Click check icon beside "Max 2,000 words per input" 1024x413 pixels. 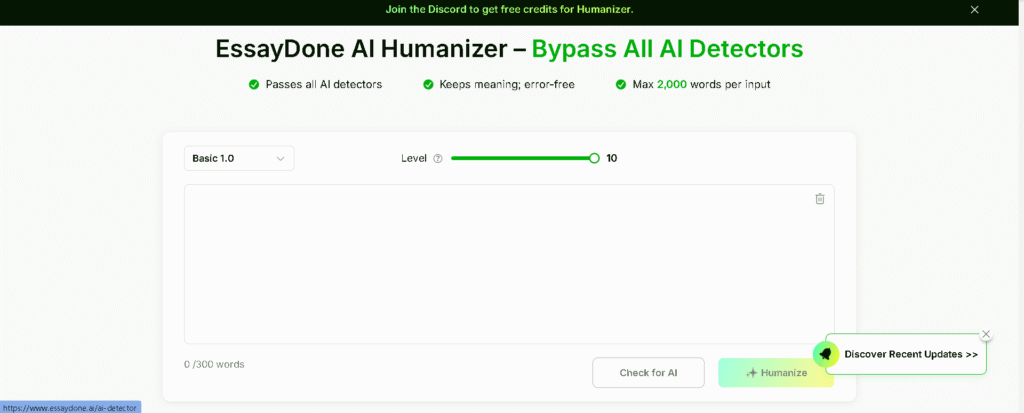621,85
